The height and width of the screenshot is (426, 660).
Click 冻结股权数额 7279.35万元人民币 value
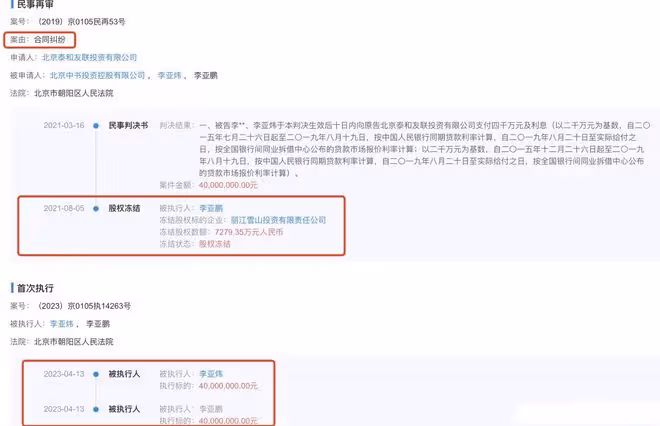click(x=249, y=232)
